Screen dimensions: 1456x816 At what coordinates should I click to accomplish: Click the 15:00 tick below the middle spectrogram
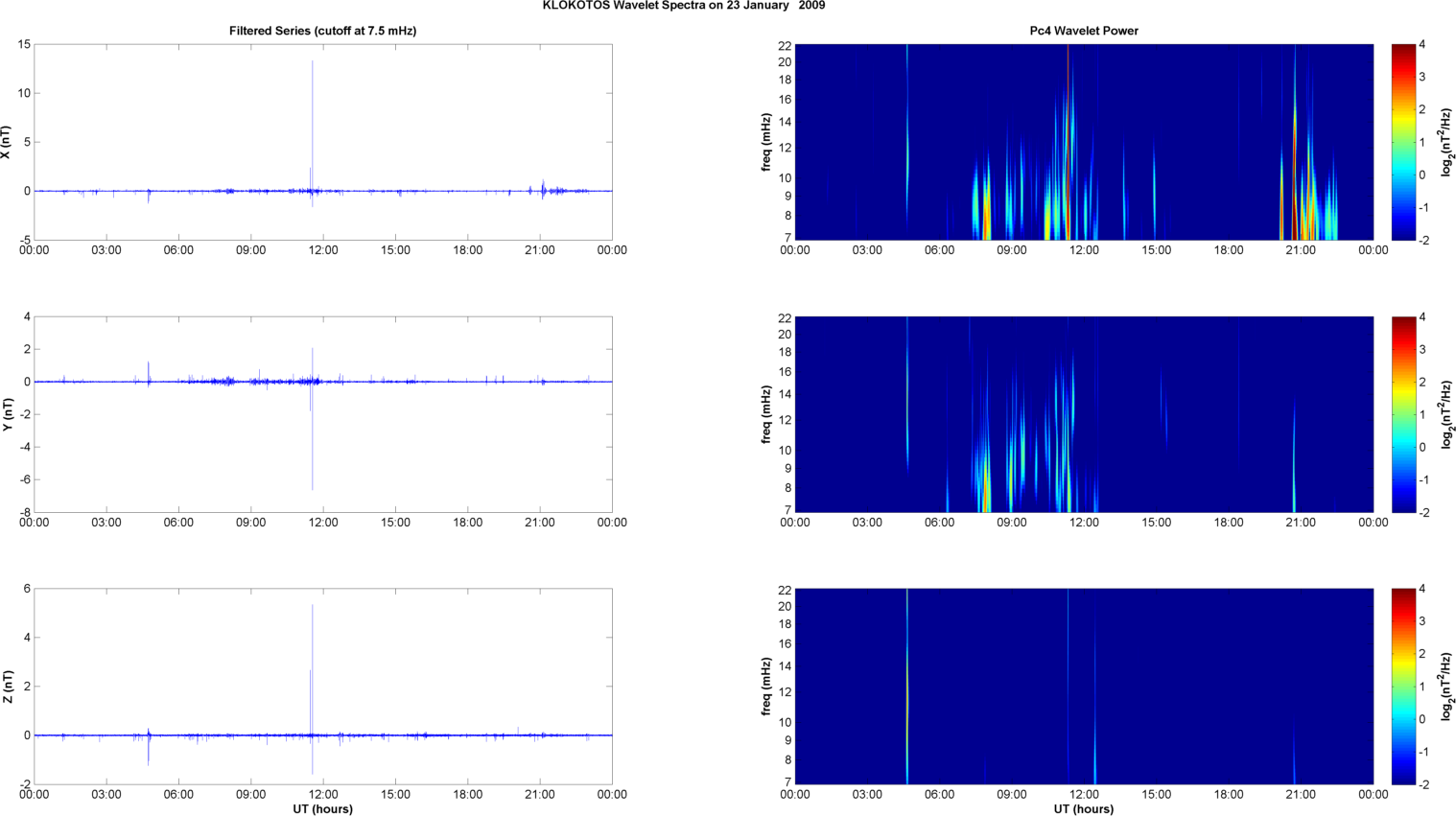coord(1156,523)
